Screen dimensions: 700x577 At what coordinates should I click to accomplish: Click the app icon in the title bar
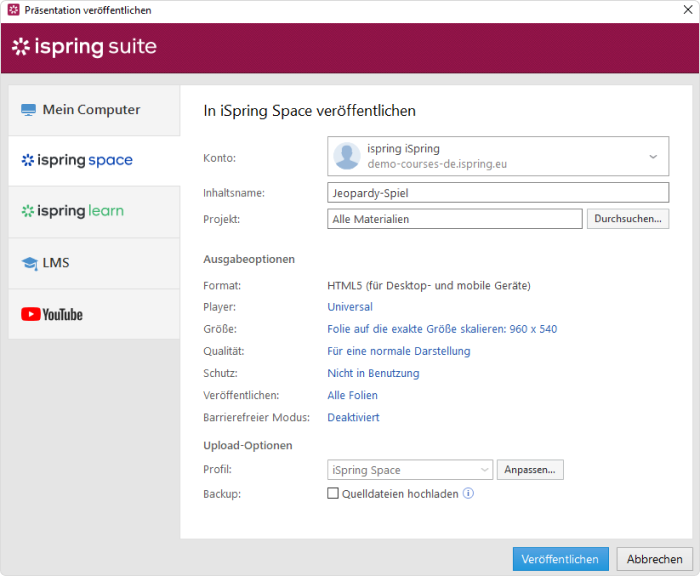(13, 10)
